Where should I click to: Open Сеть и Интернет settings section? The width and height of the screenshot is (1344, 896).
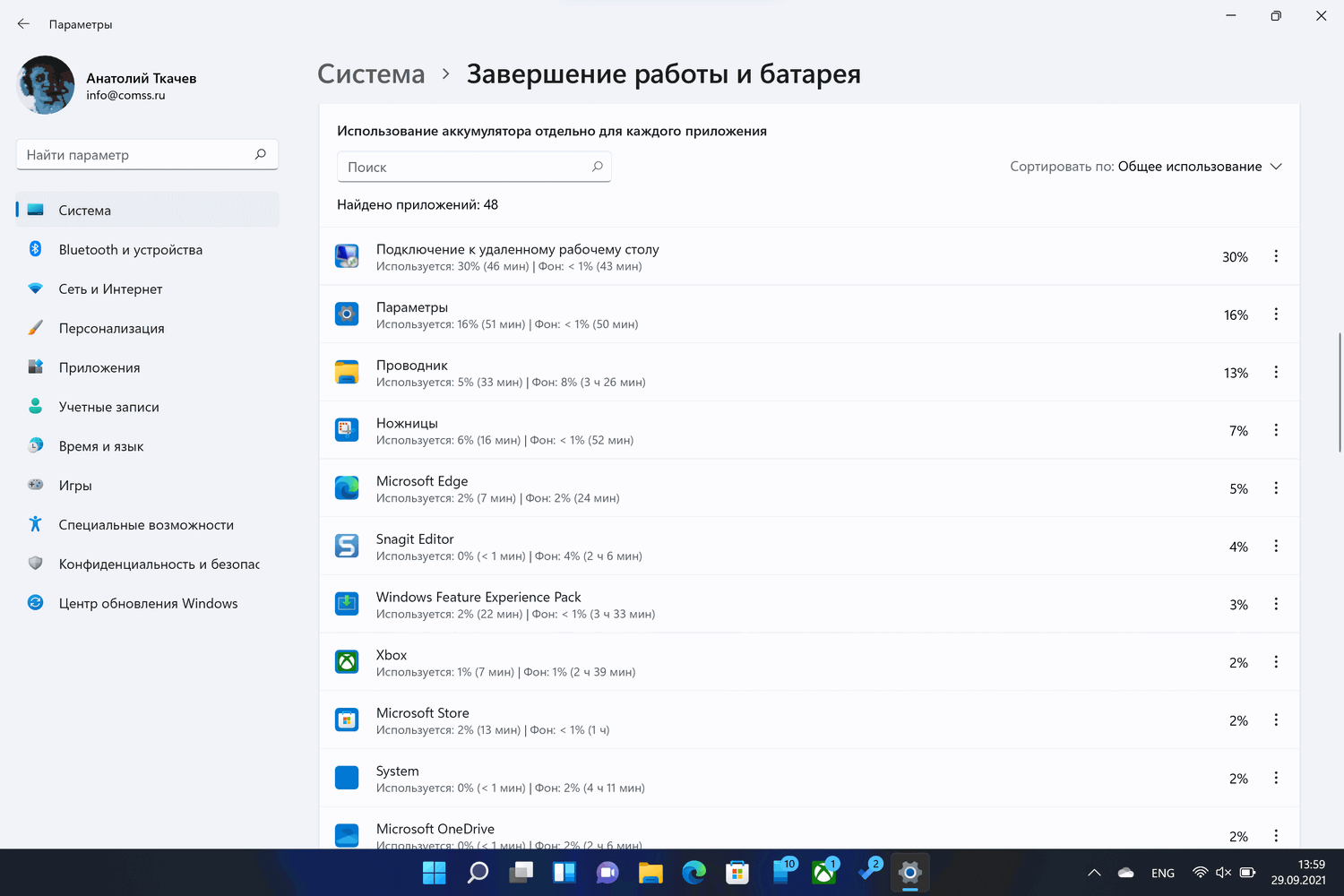tap(110, 289)
